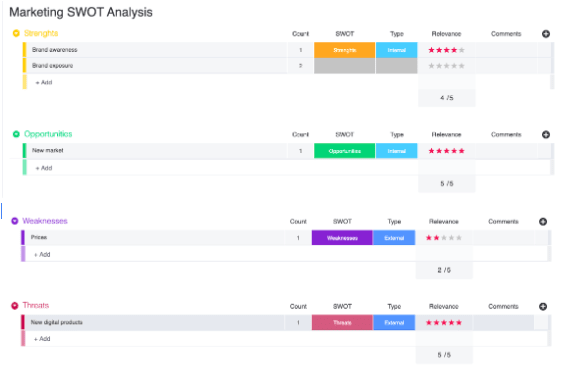Screen dimensions: 561x369
Task: Click Relevance column header in Weaknesses group
Action: pos(444,222)
